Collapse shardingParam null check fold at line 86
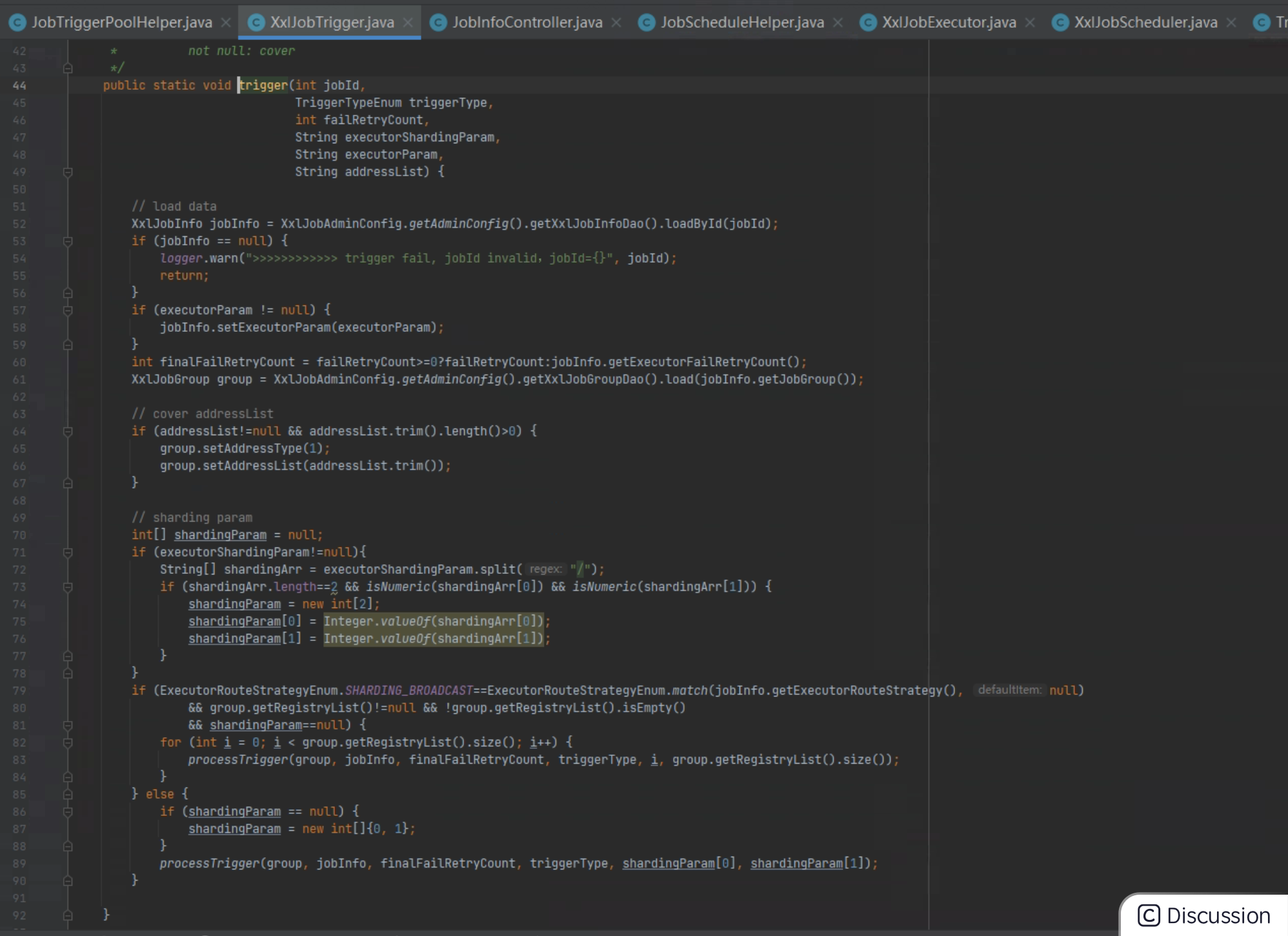Screen dimensions: 1288x936 (x=68, y=811)
